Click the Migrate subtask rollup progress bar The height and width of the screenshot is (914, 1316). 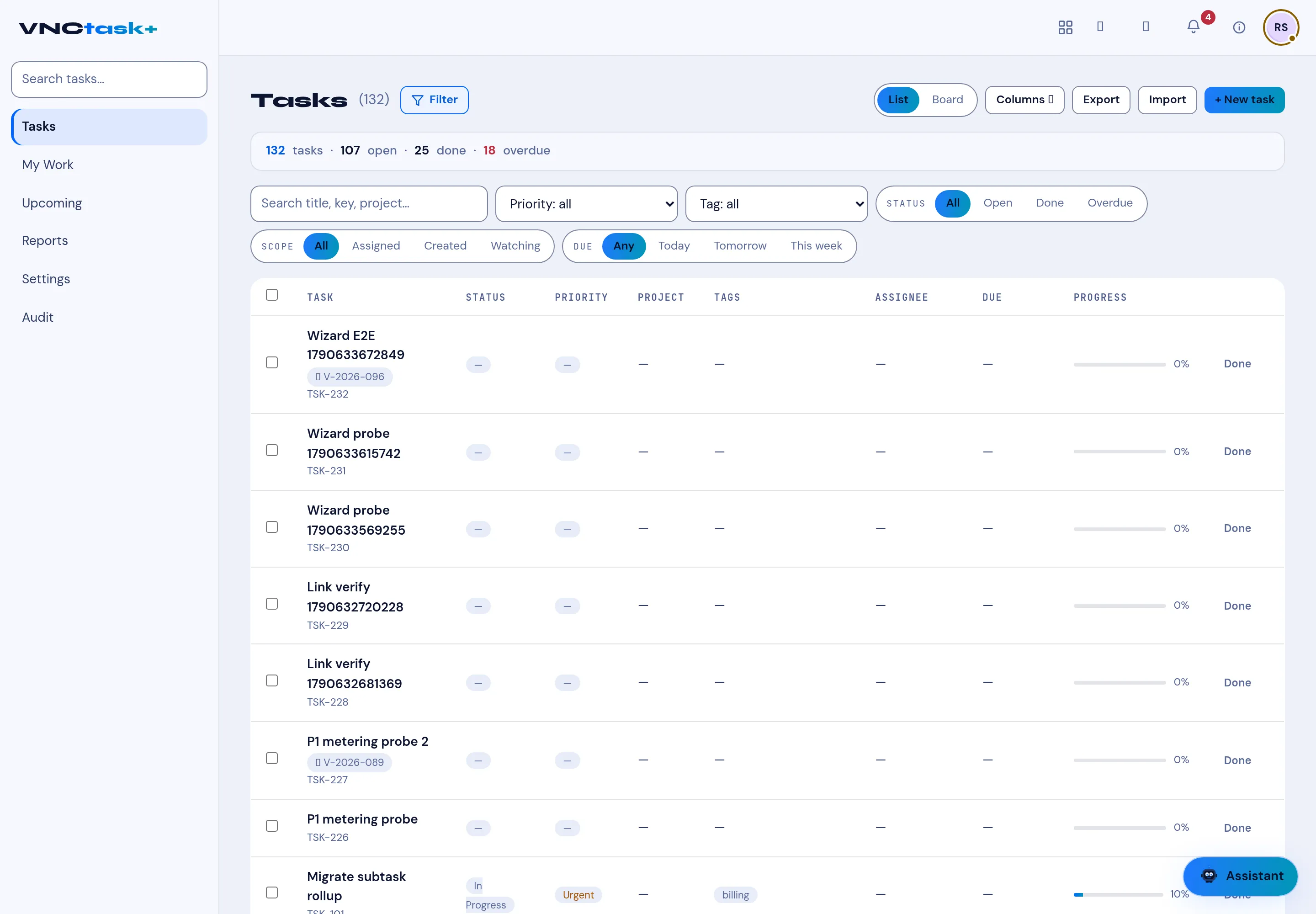(1119, 894)
